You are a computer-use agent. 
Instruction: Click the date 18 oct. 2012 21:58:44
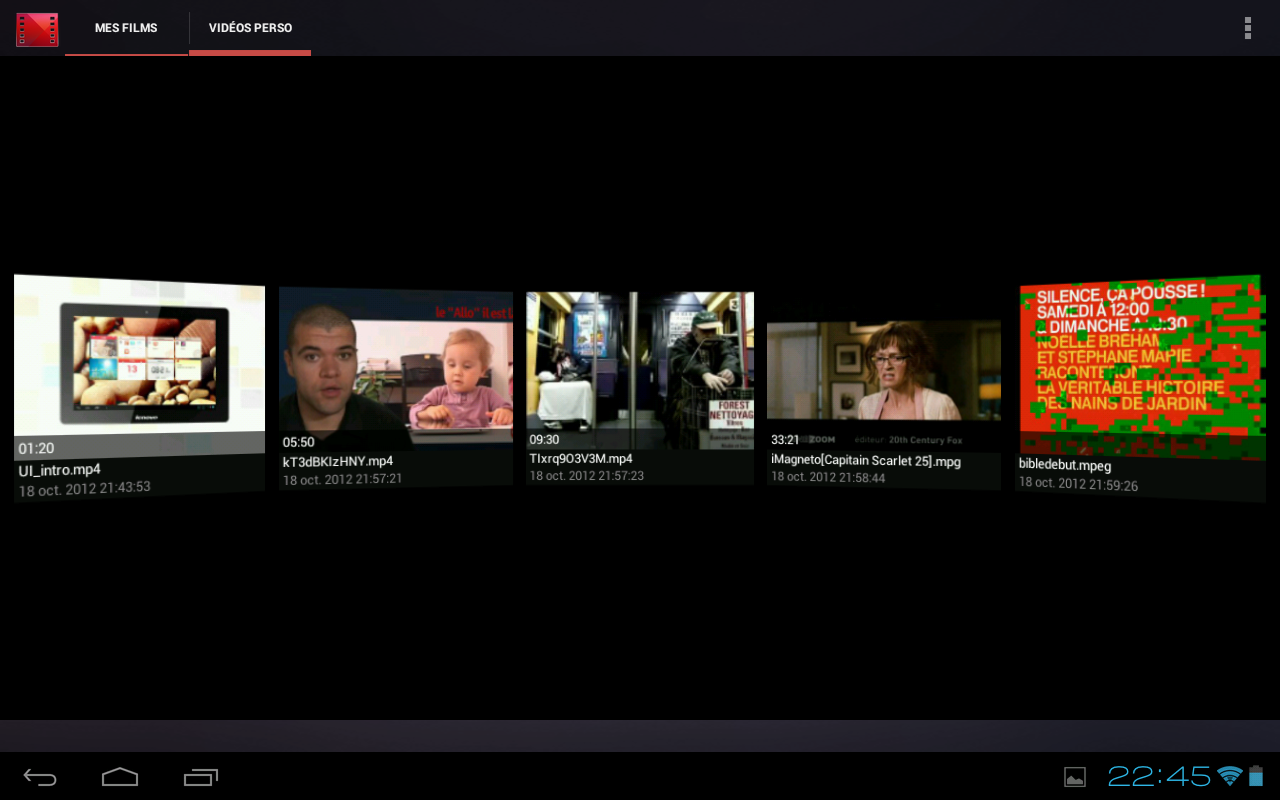pos(828,477)
